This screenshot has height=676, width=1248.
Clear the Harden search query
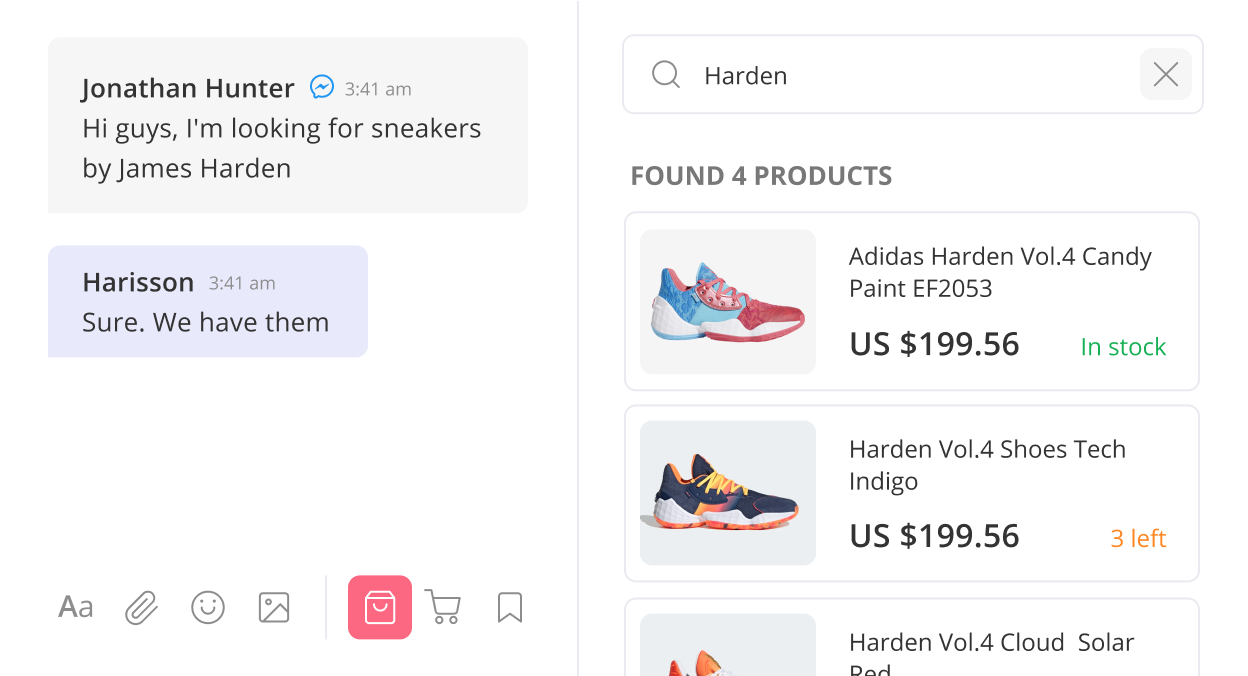click(x=1166, y=74)
